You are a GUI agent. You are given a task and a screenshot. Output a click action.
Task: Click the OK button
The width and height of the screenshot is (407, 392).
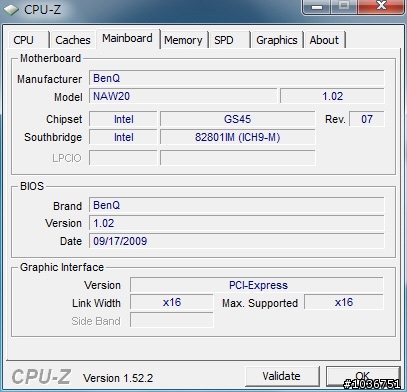(x=363, y=376)
